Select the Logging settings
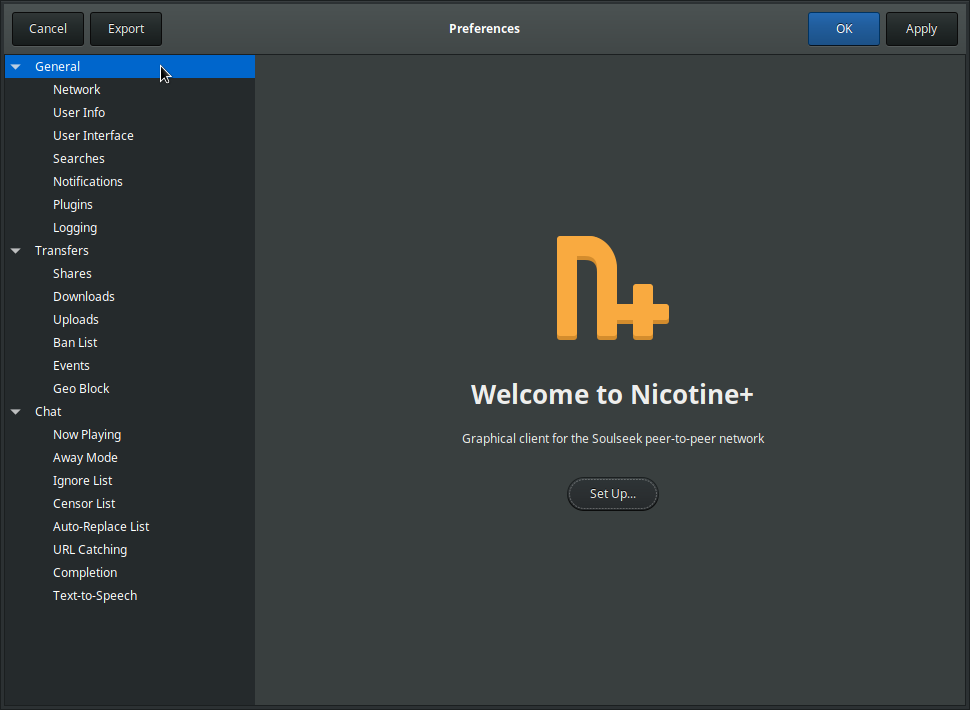Image resolution: width=970 pixels, height=710 pixels. [x=130, y=228]
